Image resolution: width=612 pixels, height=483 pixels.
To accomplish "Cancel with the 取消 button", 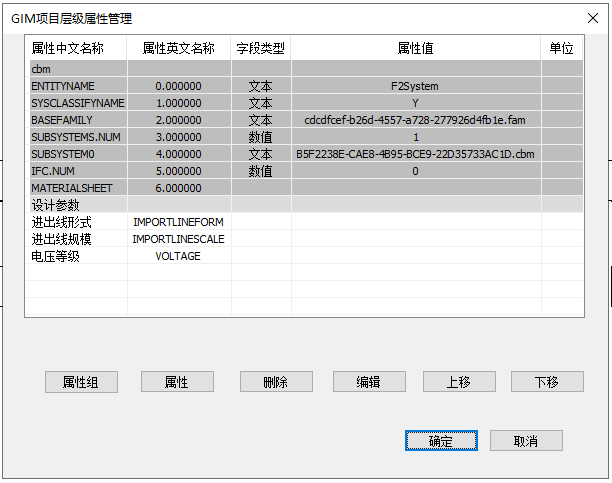I will point(526,441).
